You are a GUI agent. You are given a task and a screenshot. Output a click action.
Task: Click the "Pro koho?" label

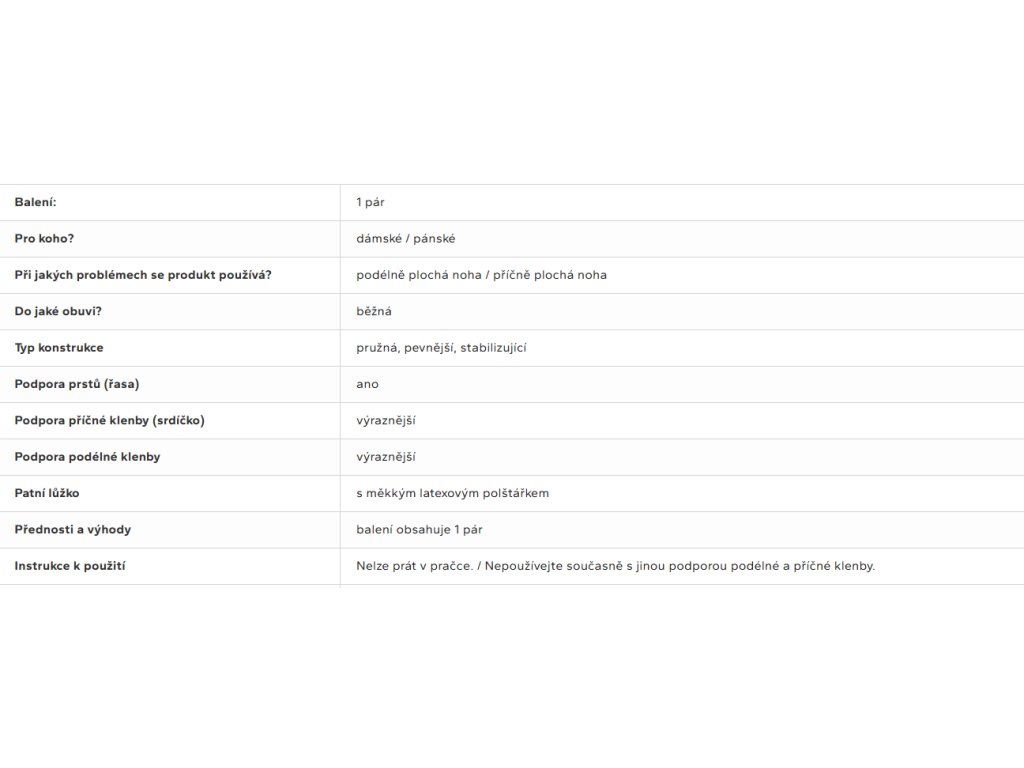44,239
